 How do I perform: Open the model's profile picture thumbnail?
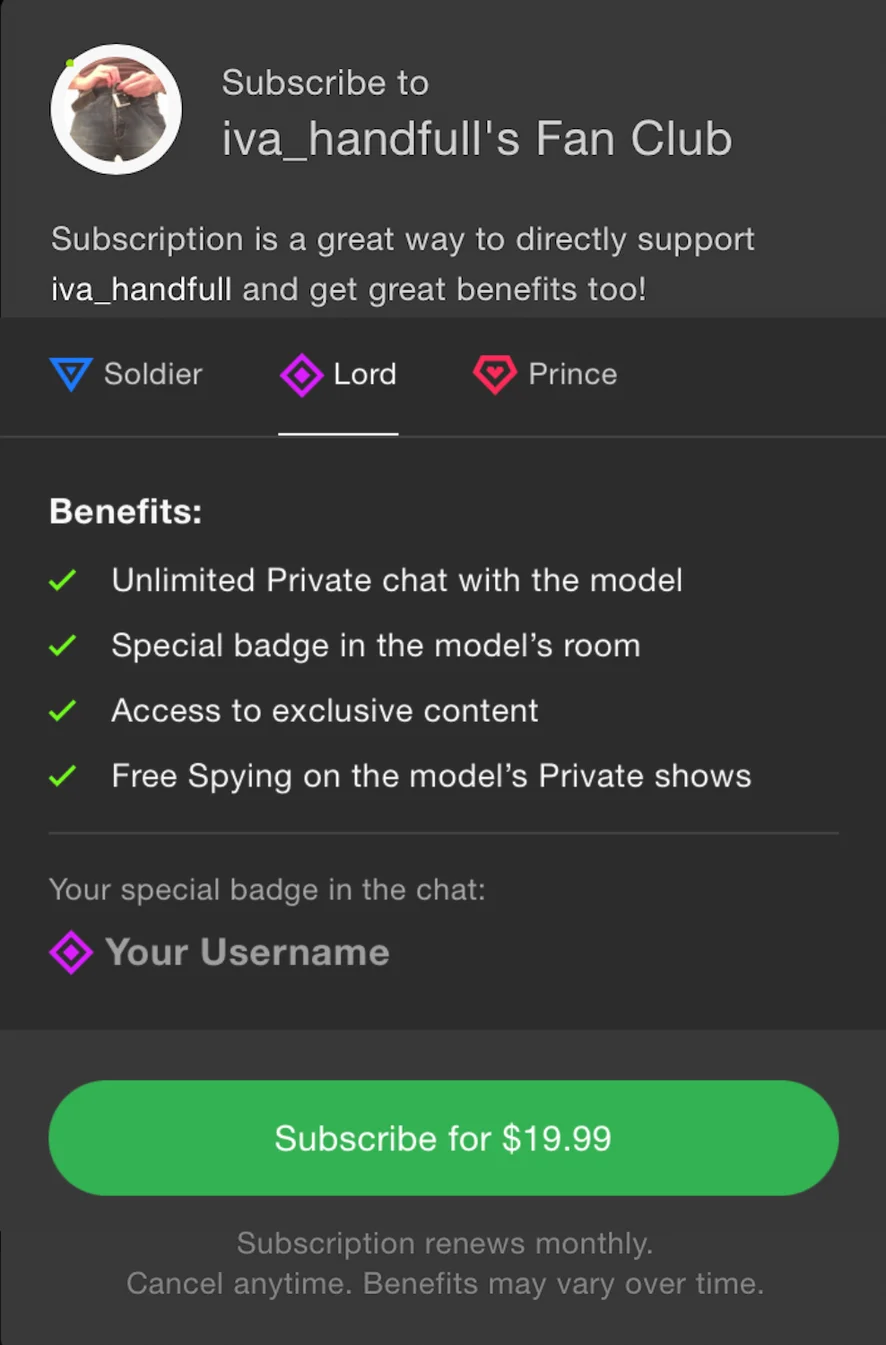(116, 110)
